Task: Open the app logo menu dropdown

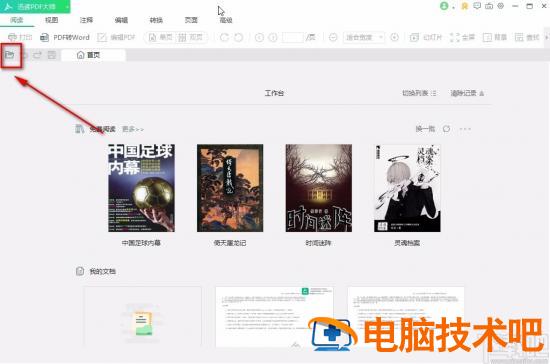Action: (66, 7)
